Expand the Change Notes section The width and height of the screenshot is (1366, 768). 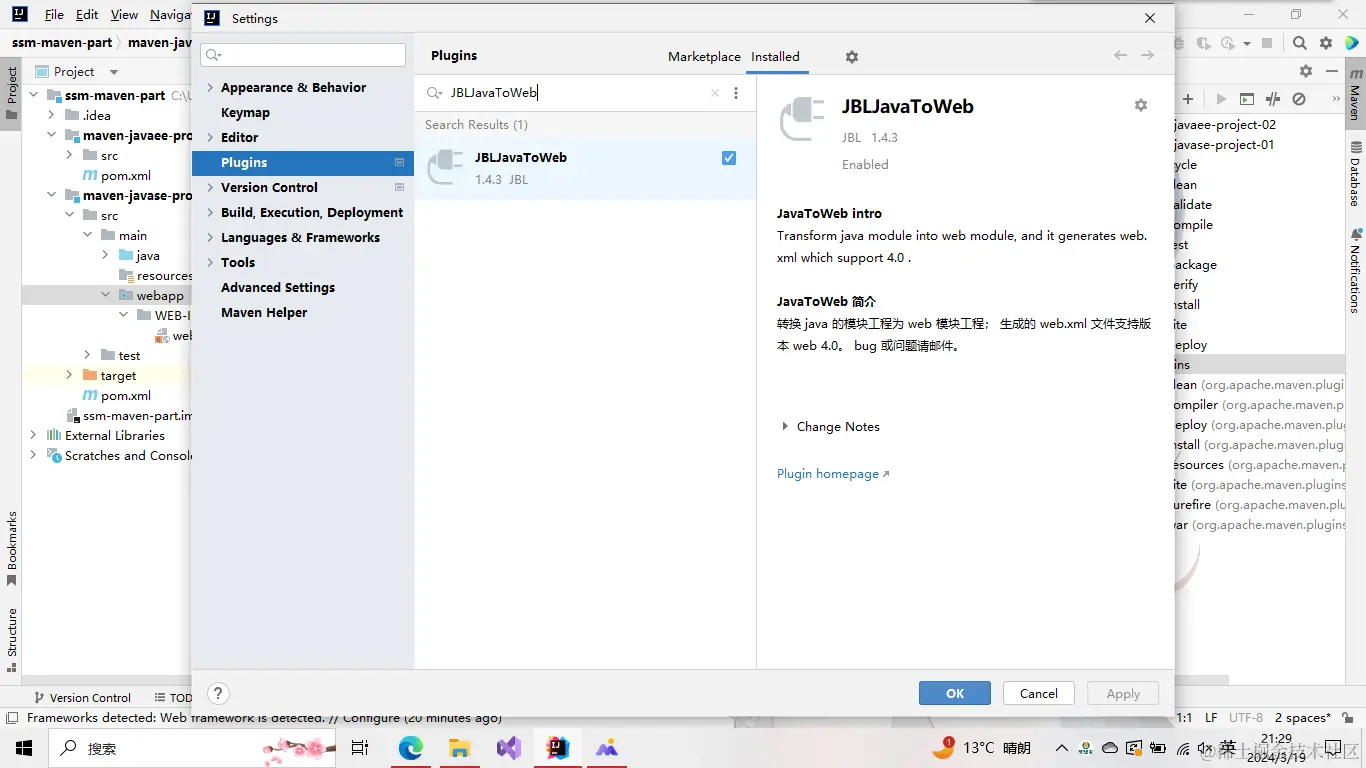[x=785, y=427]
